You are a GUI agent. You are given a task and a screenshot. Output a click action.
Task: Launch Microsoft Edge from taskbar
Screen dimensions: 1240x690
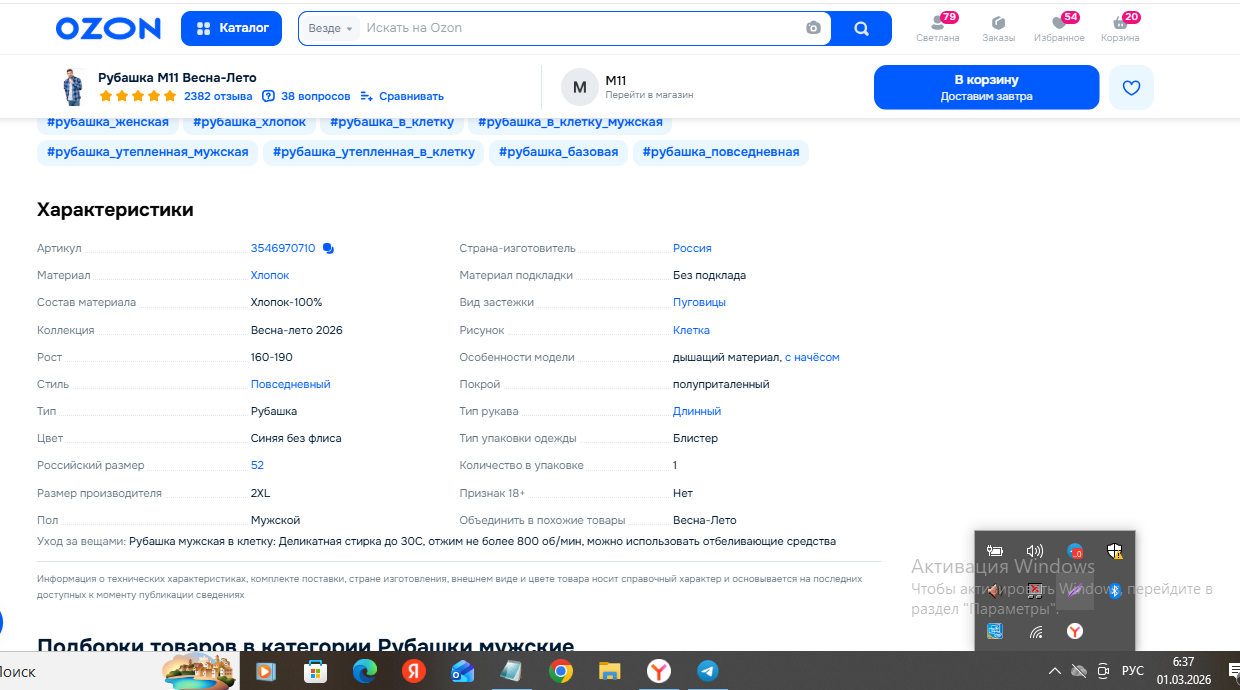click(364, 671)
